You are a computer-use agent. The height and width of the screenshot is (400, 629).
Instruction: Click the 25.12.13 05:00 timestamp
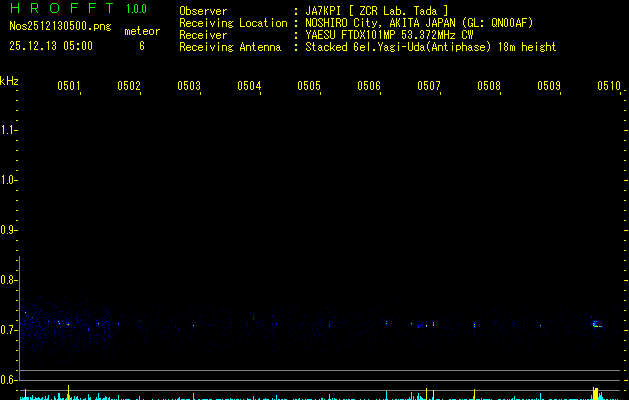tap(50, 46)
